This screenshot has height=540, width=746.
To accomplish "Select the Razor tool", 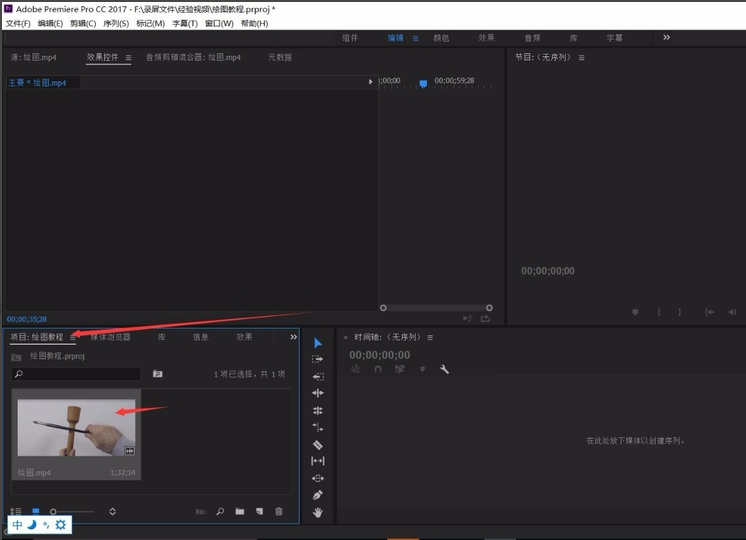I will 318,444.
